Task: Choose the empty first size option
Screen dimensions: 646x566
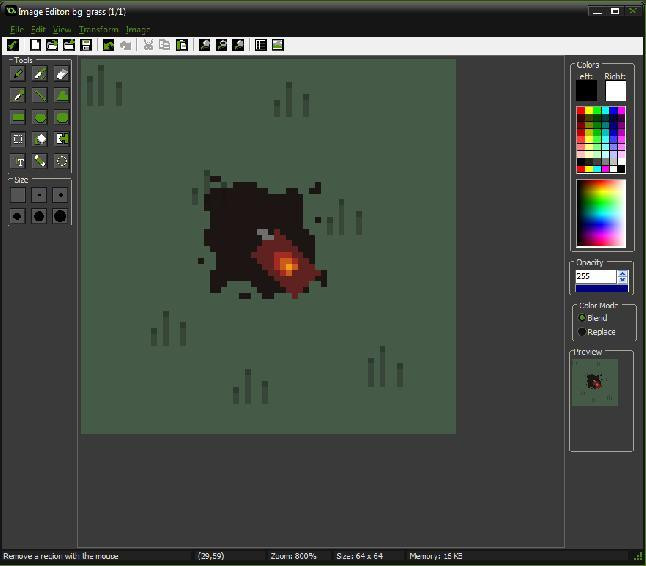Action: [x=18, y=195]
